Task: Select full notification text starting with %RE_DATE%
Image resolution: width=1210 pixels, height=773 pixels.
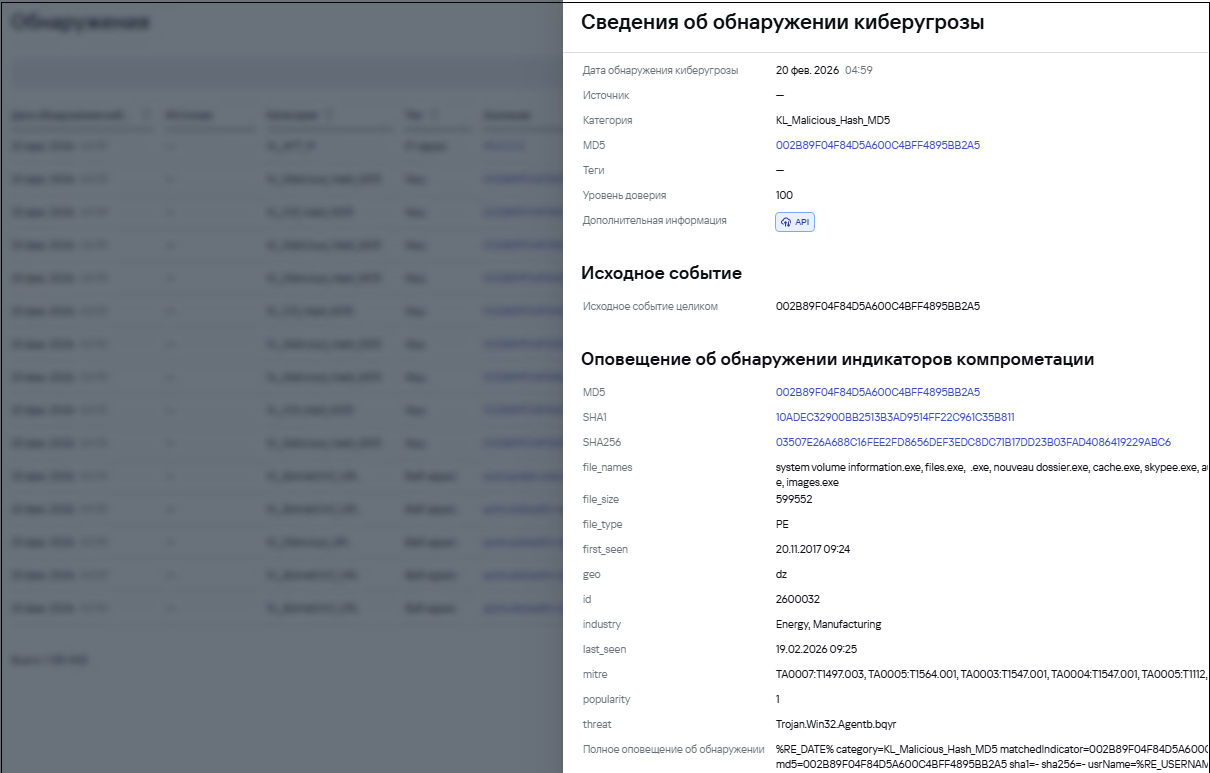Action: [993, 756]
